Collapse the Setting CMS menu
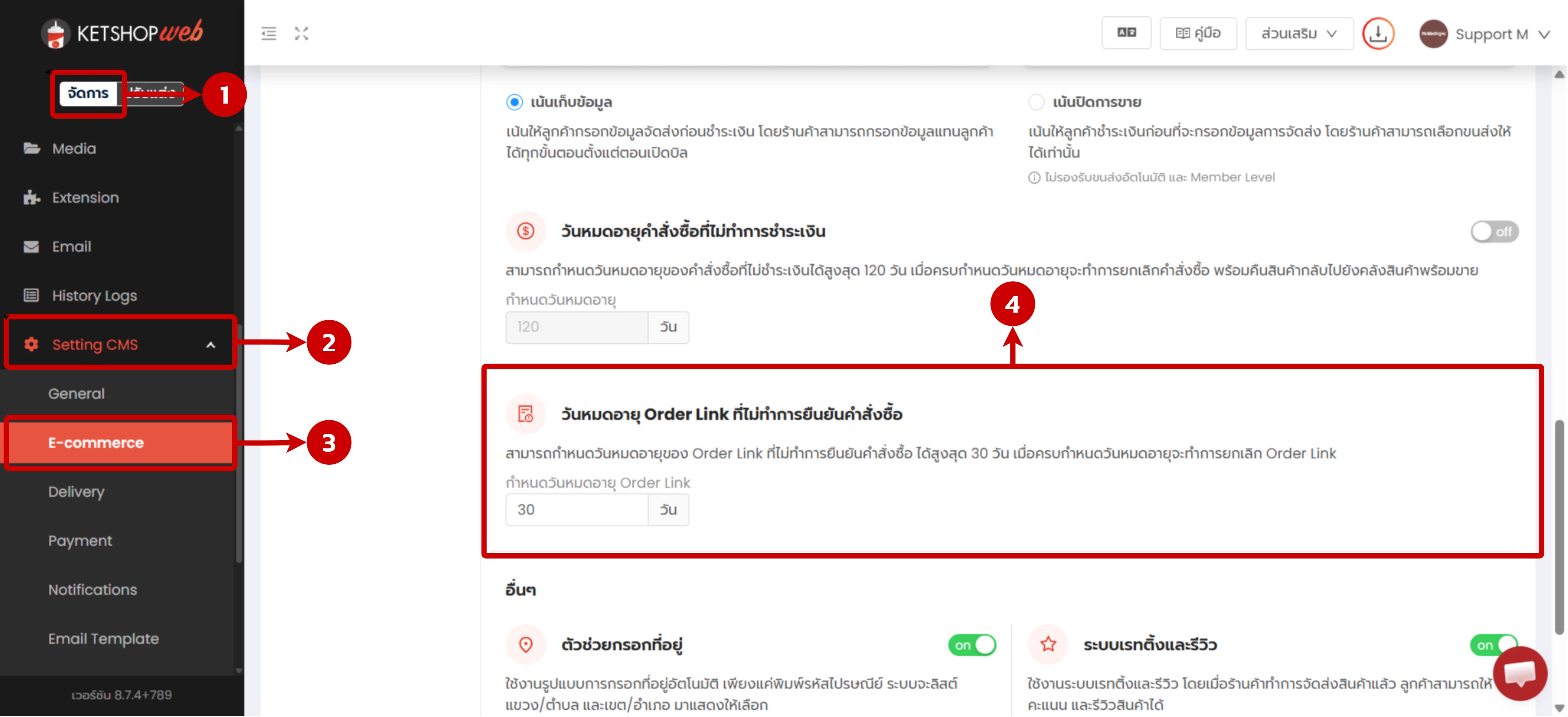1568x717 pixels. [x=212, y=344]
